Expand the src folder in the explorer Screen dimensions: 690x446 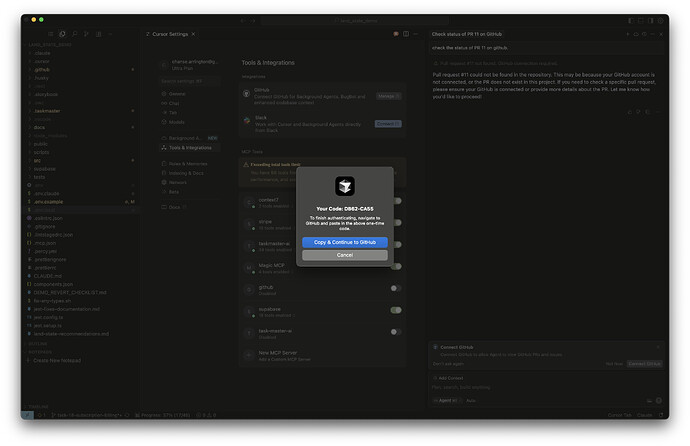(x=81, y=161)
